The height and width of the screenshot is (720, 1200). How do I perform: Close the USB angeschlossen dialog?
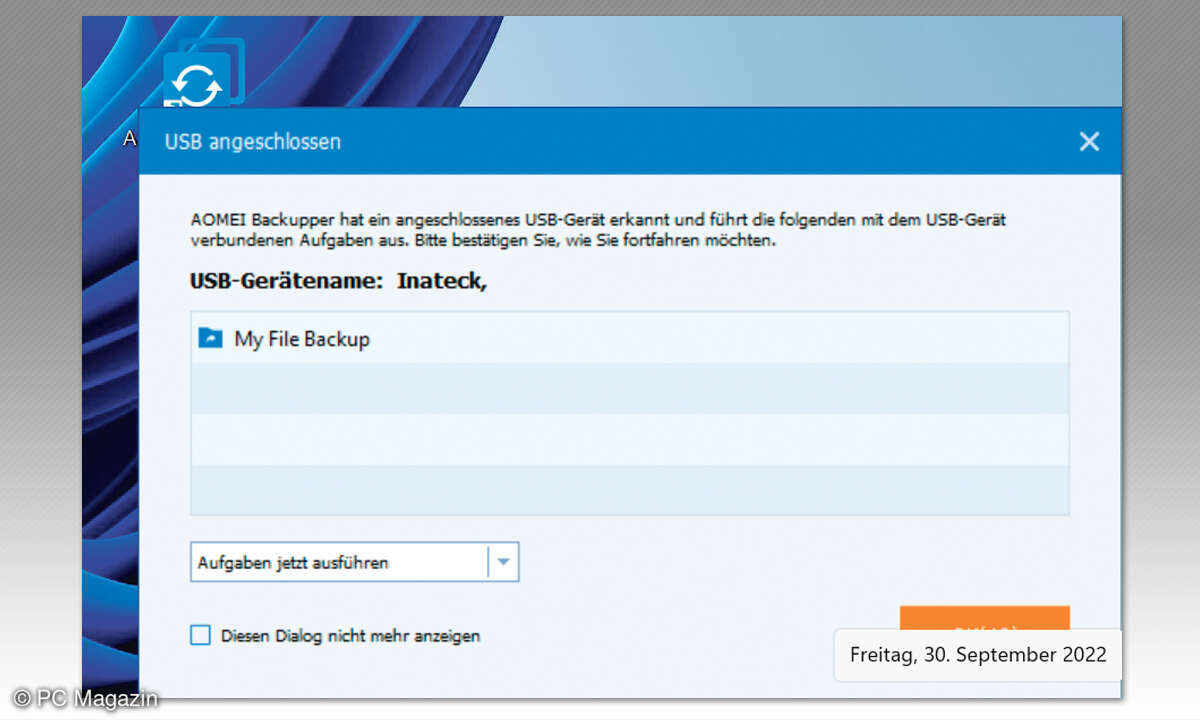tap(1089, 142)
